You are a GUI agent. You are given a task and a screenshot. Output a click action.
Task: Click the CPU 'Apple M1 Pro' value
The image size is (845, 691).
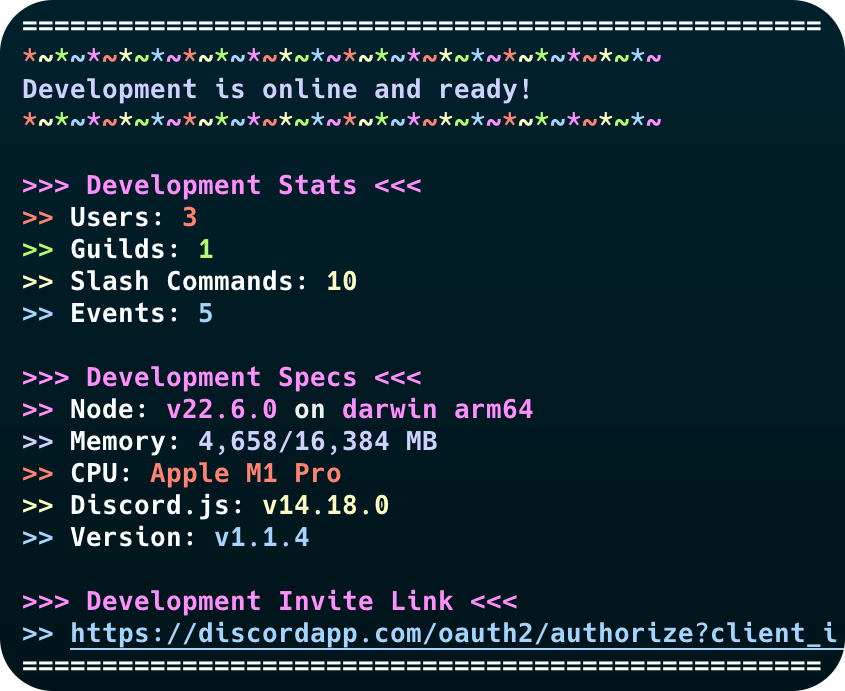click(246, 473)
